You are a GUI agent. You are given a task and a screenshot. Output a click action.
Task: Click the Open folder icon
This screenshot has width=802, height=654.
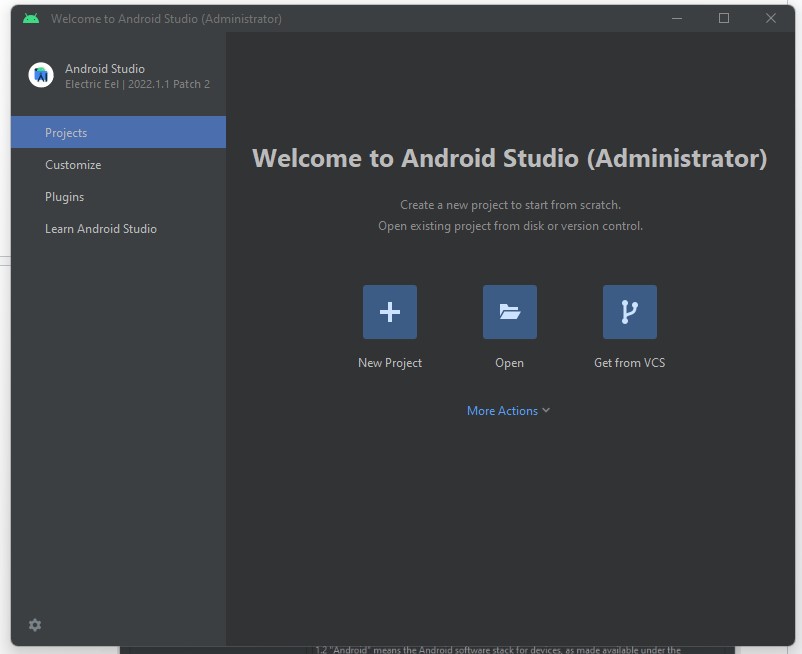pyautogui.click(x=510, y=312)
